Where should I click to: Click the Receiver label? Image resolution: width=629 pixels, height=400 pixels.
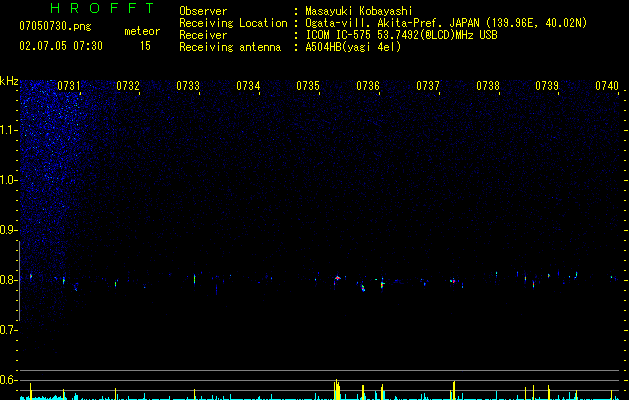click(x=203, y=35)
